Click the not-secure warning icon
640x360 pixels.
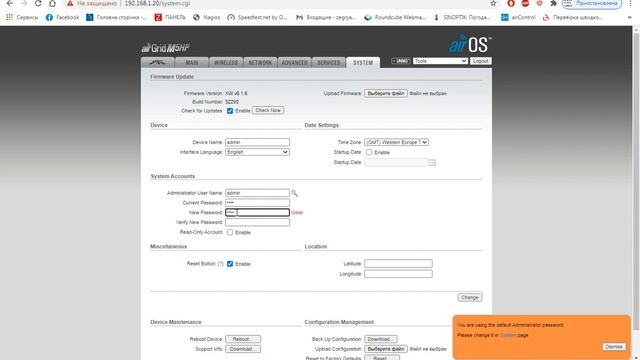tap(70, 3)
